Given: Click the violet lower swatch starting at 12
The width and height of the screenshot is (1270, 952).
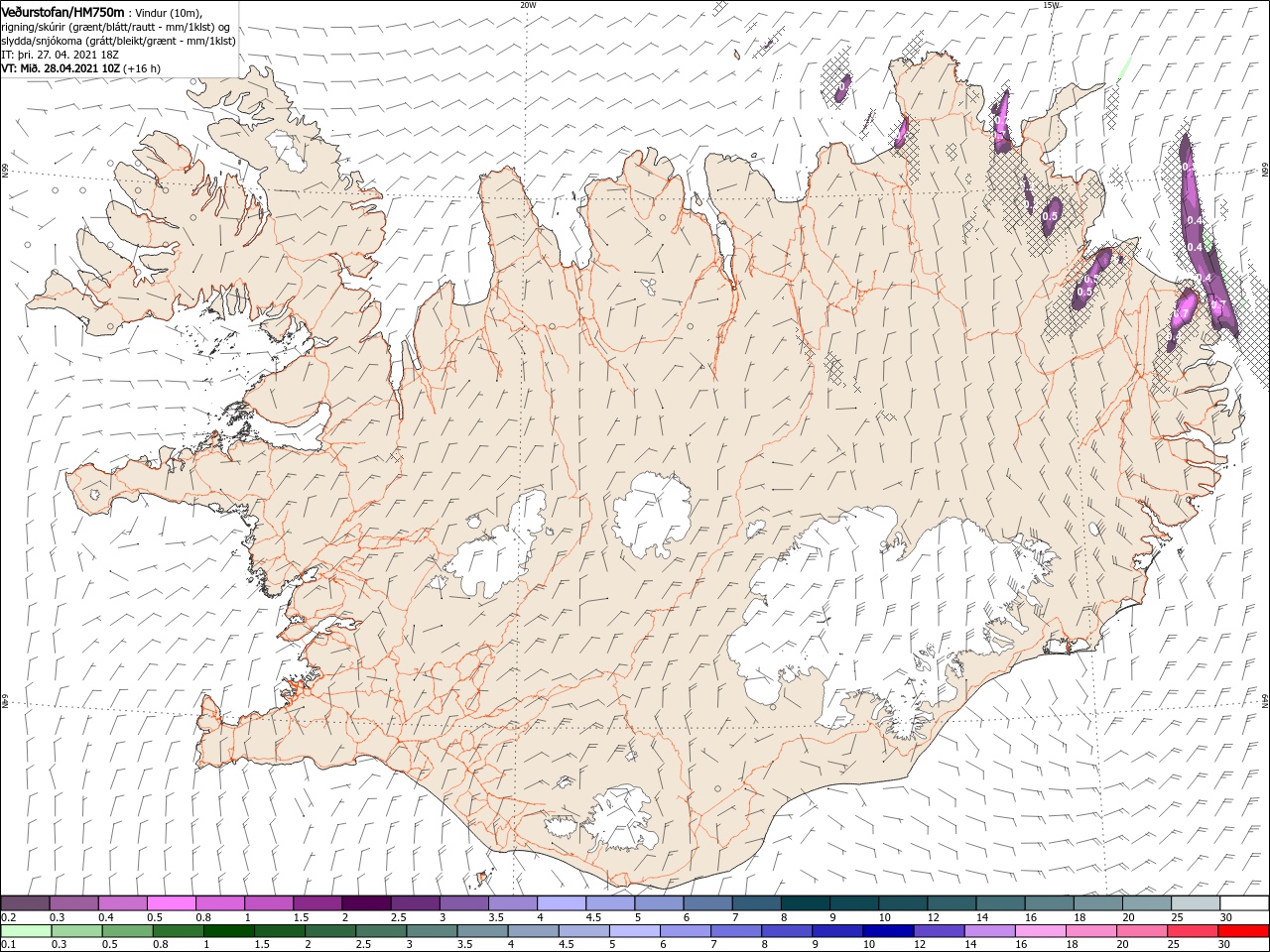Looking at the screenshot, I should 938,931.
